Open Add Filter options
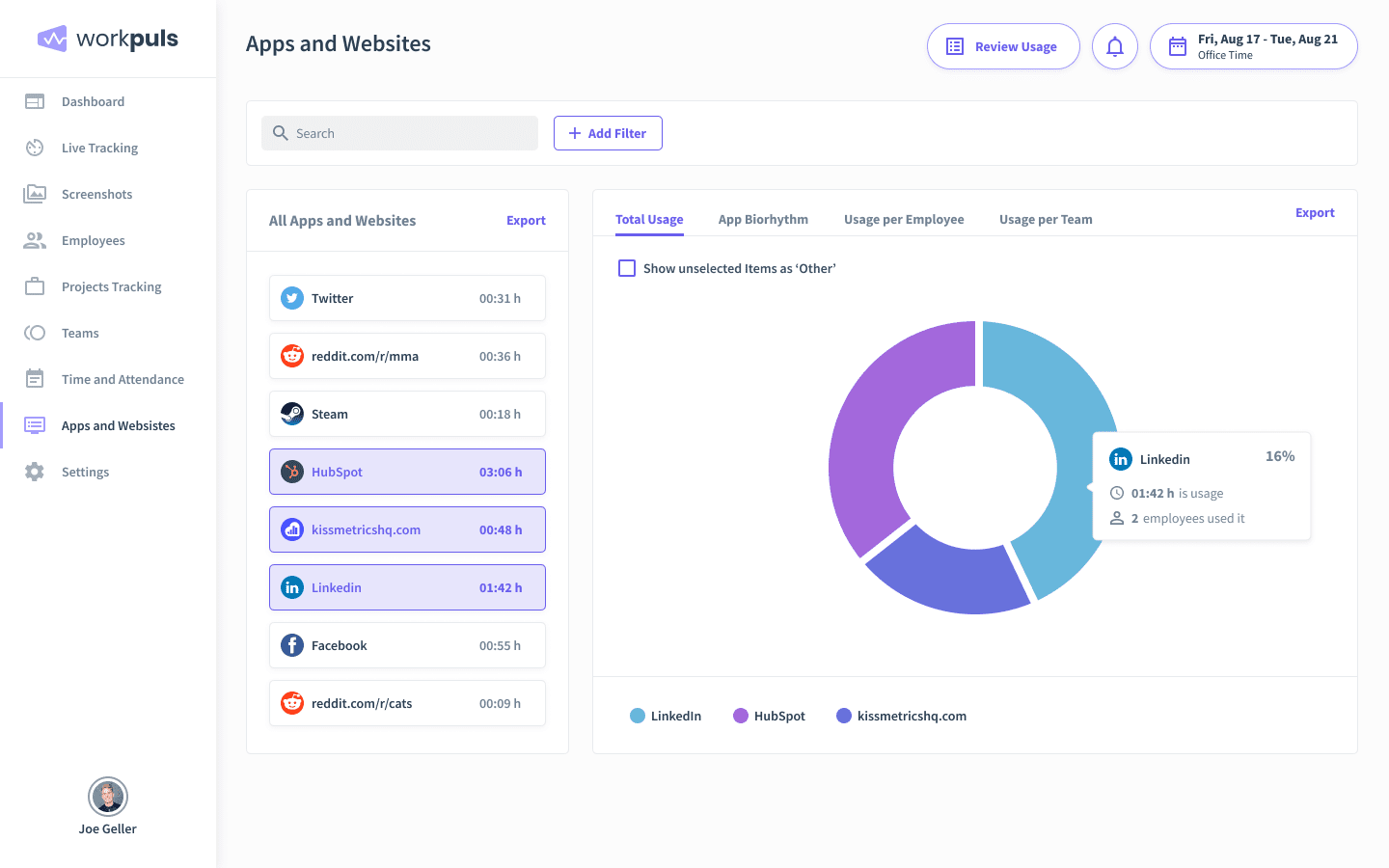This screenshot has height=868, width=1389. tap(608, 133)
